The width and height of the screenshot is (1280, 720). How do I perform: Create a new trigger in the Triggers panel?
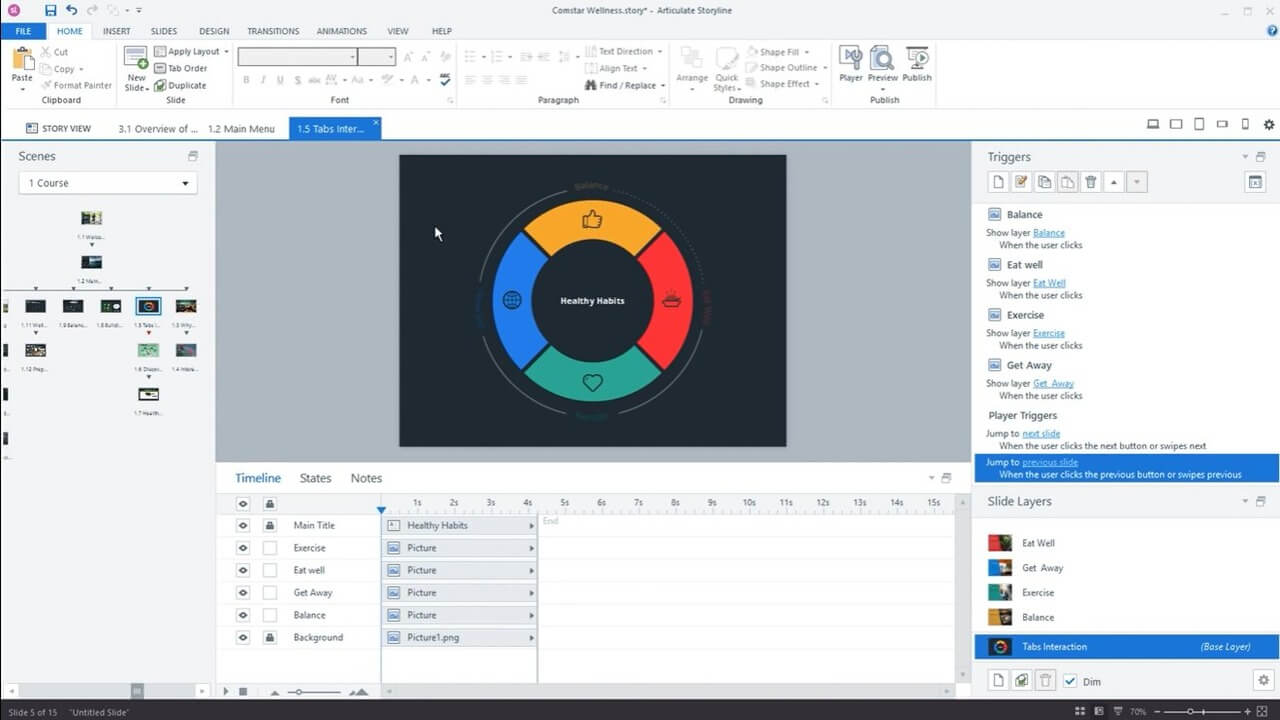998,182
